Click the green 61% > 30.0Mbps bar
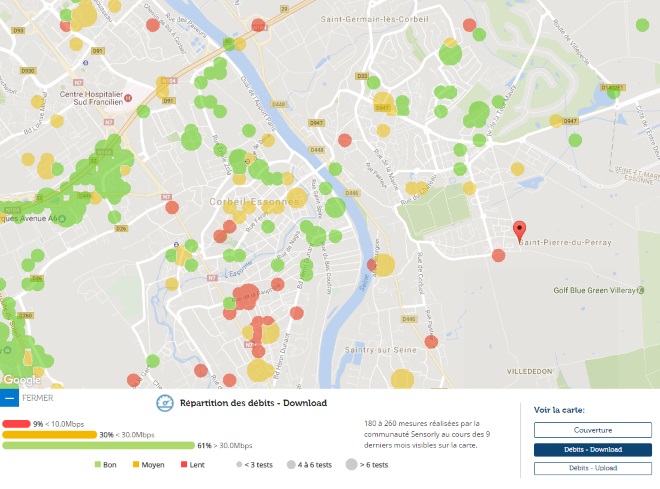The height and width of the screenshot is (489, 660). click(x=98, y=445)
